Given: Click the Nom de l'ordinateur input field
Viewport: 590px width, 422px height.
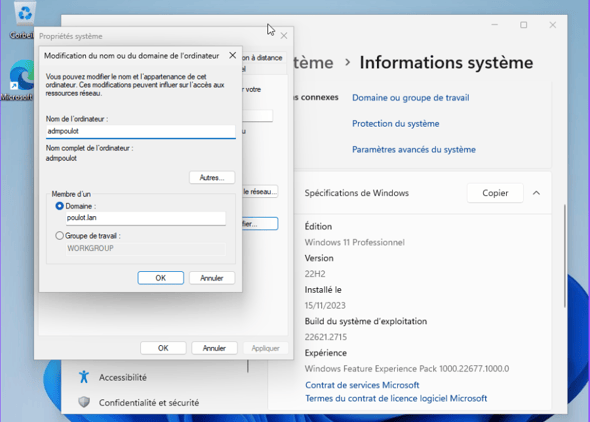Looking at the screenshot, I should click(x=141, y=131).
